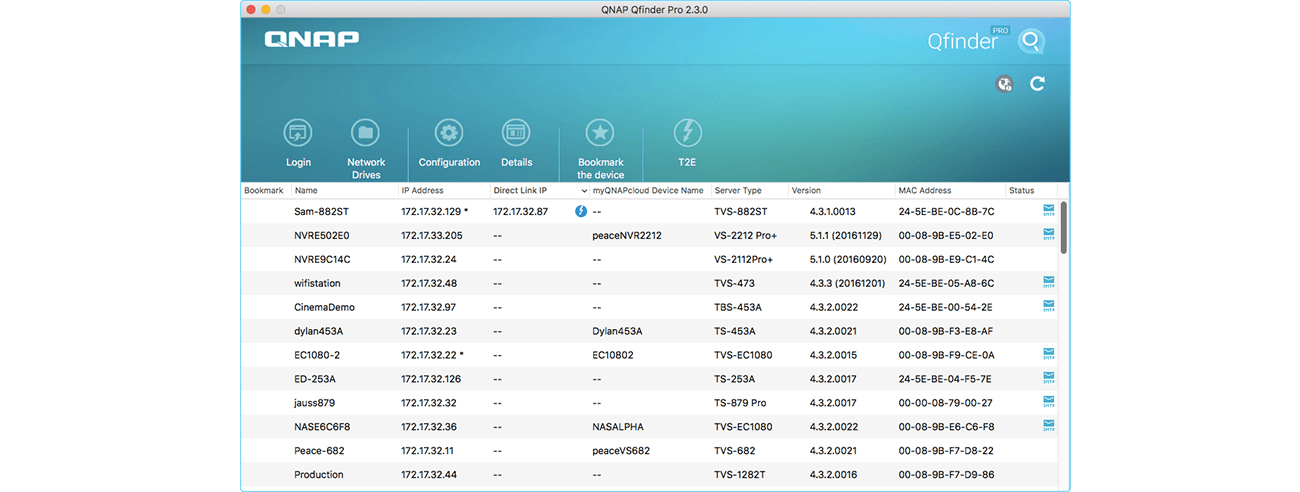
Task: Click myQNAPcloud name EC10802
Action: [x=613, y=355]
